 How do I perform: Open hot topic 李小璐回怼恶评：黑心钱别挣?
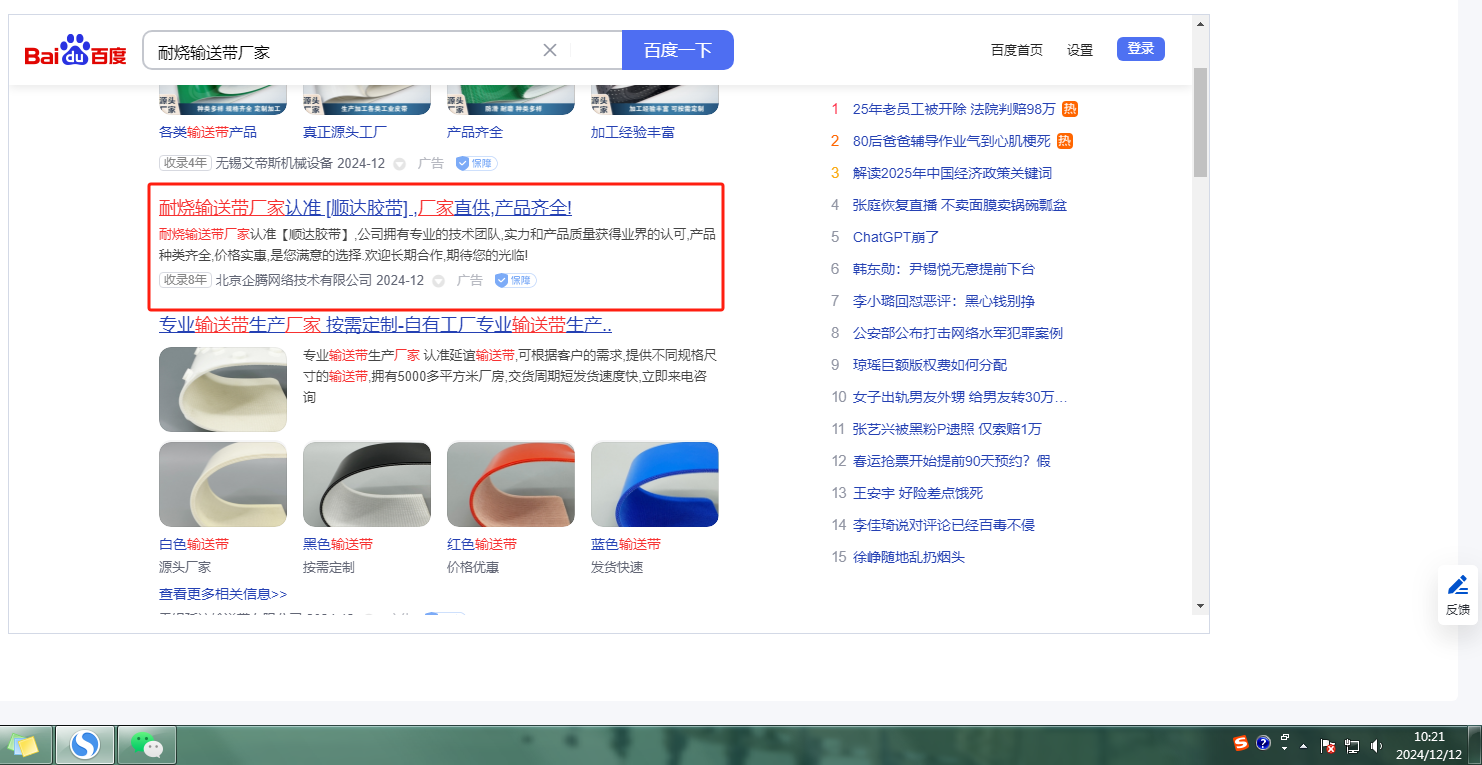point(944,301)
